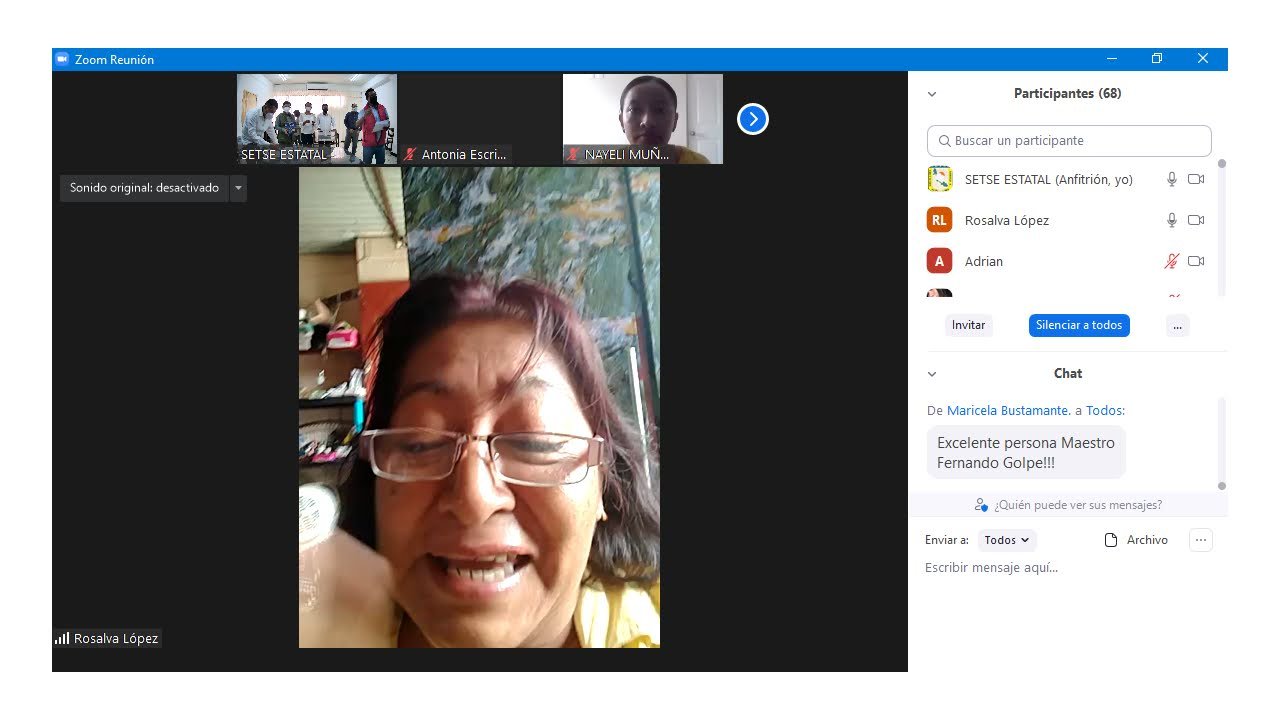The width and height of the screenshot is (1280, 720).
Task: Click the Zoom Reunión title bar icon
Action: click(x=62, y=59)
